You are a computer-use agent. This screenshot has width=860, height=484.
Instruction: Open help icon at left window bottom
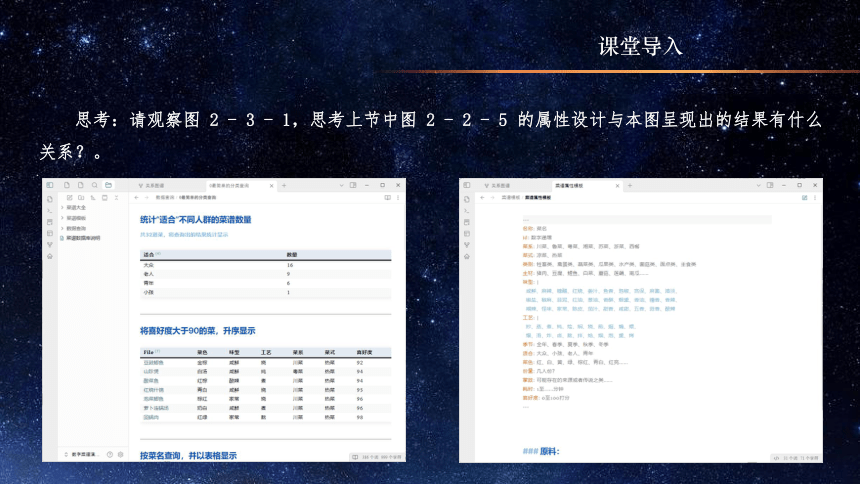click(110, 454)
